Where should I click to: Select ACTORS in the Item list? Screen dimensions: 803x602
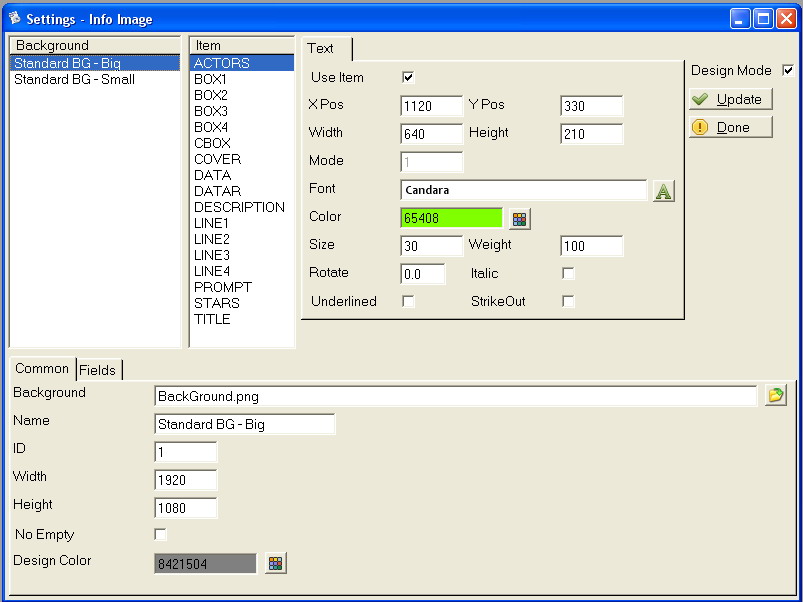click(242, 63)
